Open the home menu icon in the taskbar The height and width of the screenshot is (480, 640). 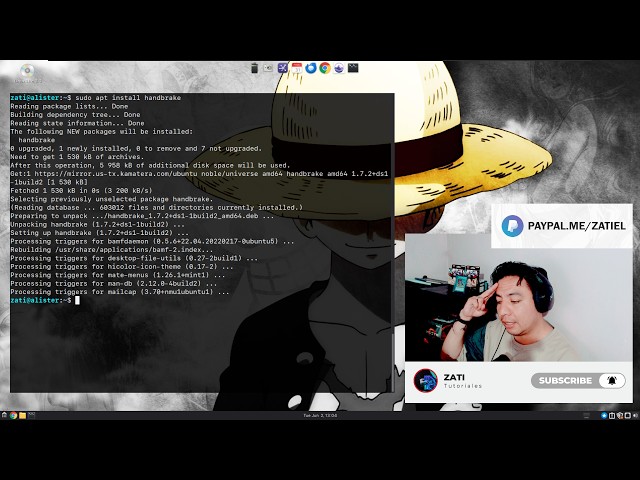(4, 415)
